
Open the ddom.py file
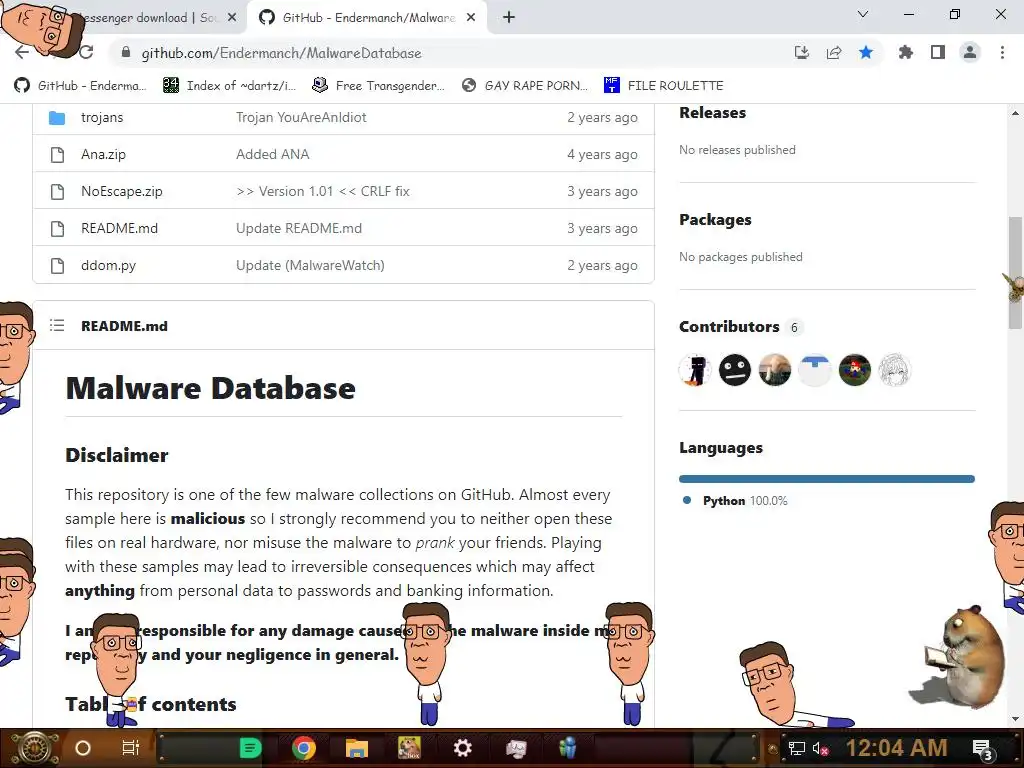click(x=108, y=265)
